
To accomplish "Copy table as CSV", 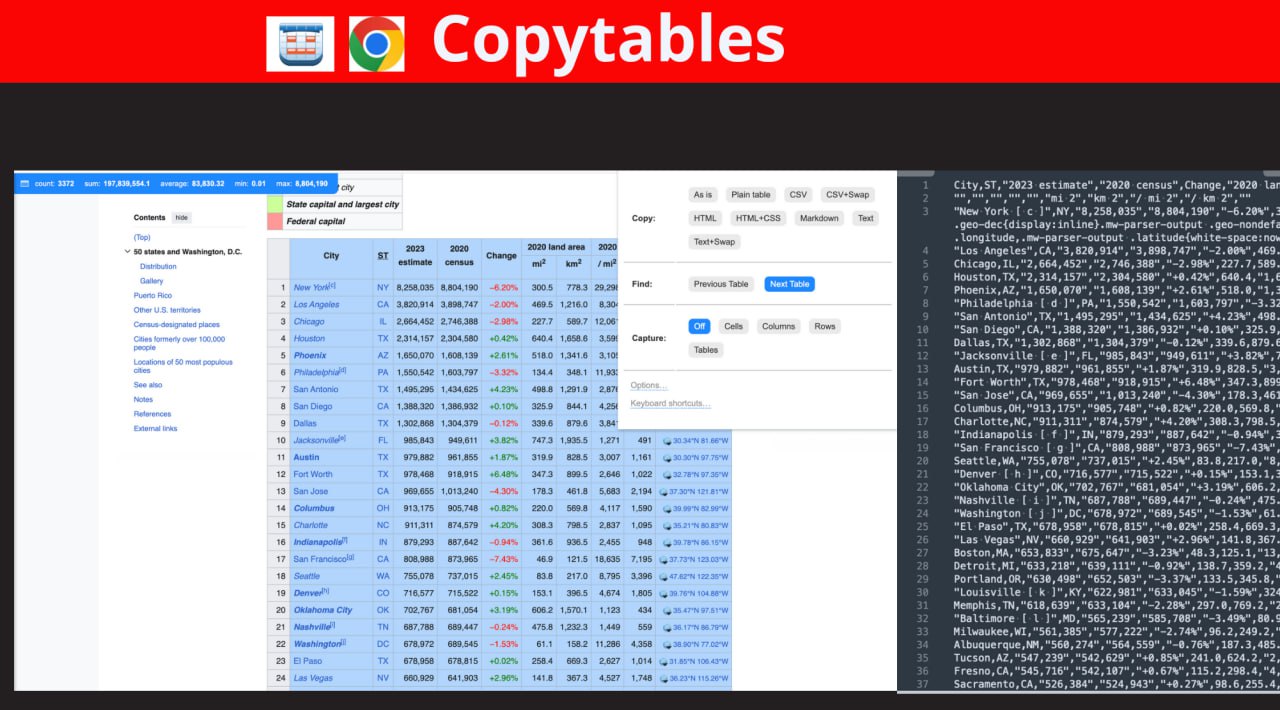I will [796, 194].
